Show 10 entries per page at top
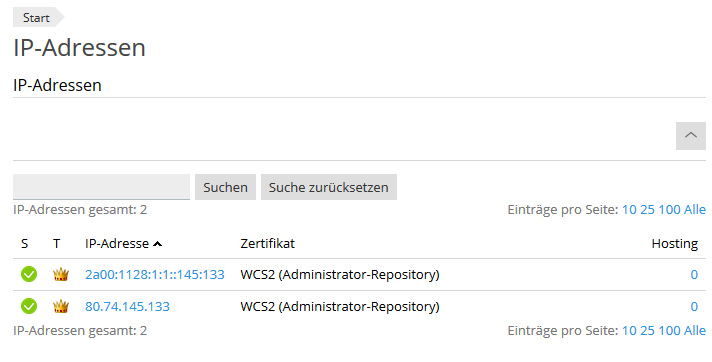Image resolution: width=712 pixels, height=362 pixels. (629, 210)
